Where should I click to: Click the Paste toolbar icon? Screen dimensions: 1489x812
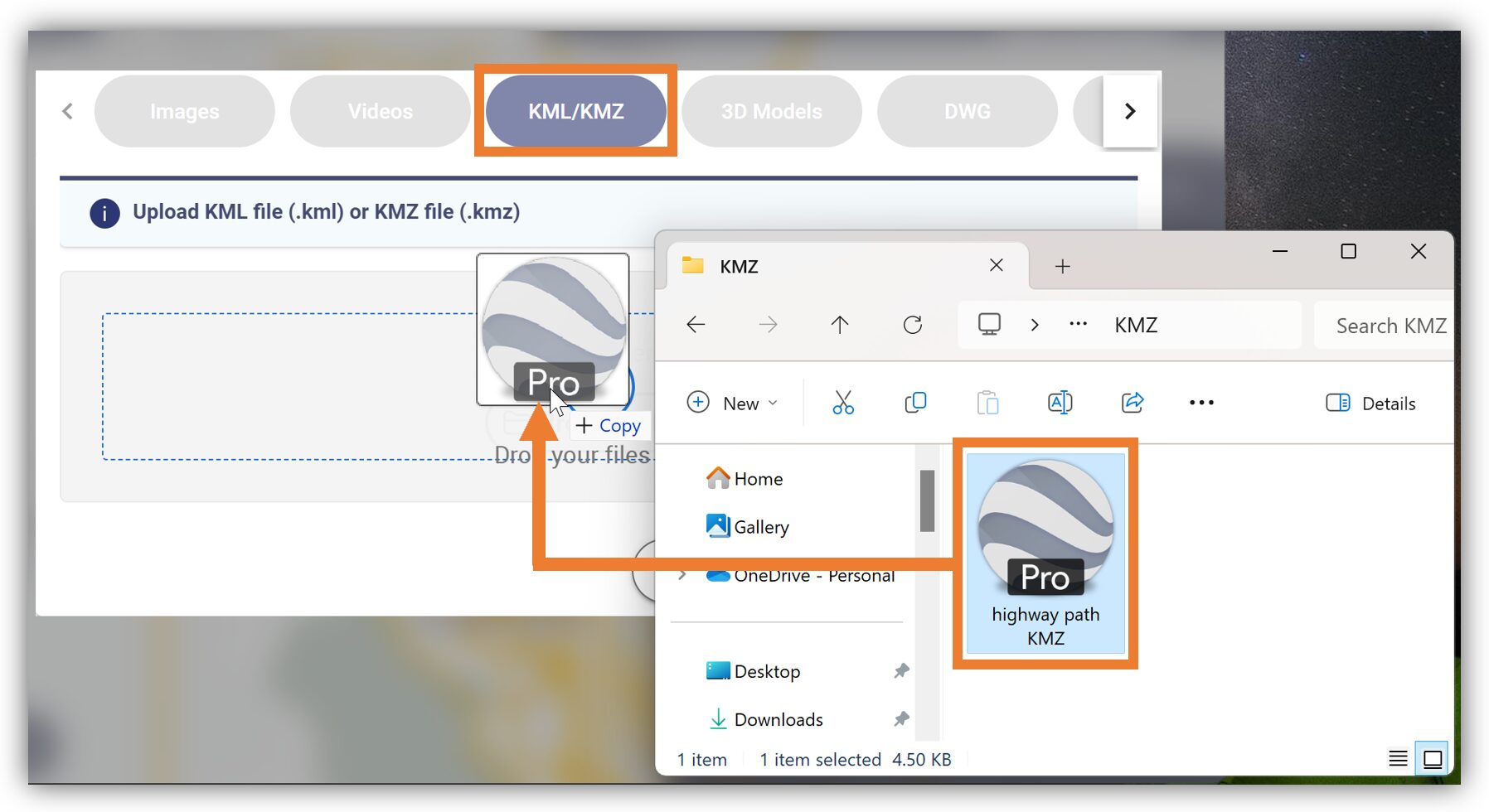(x=987, y=403)
